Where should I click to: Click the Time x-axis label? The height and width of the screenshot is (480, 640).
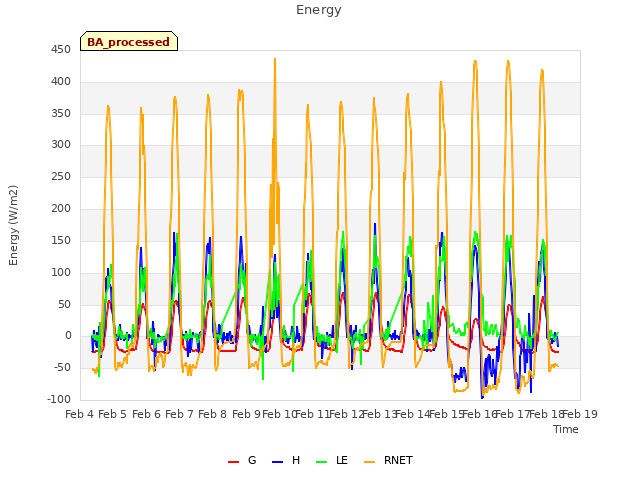point(566,429)
